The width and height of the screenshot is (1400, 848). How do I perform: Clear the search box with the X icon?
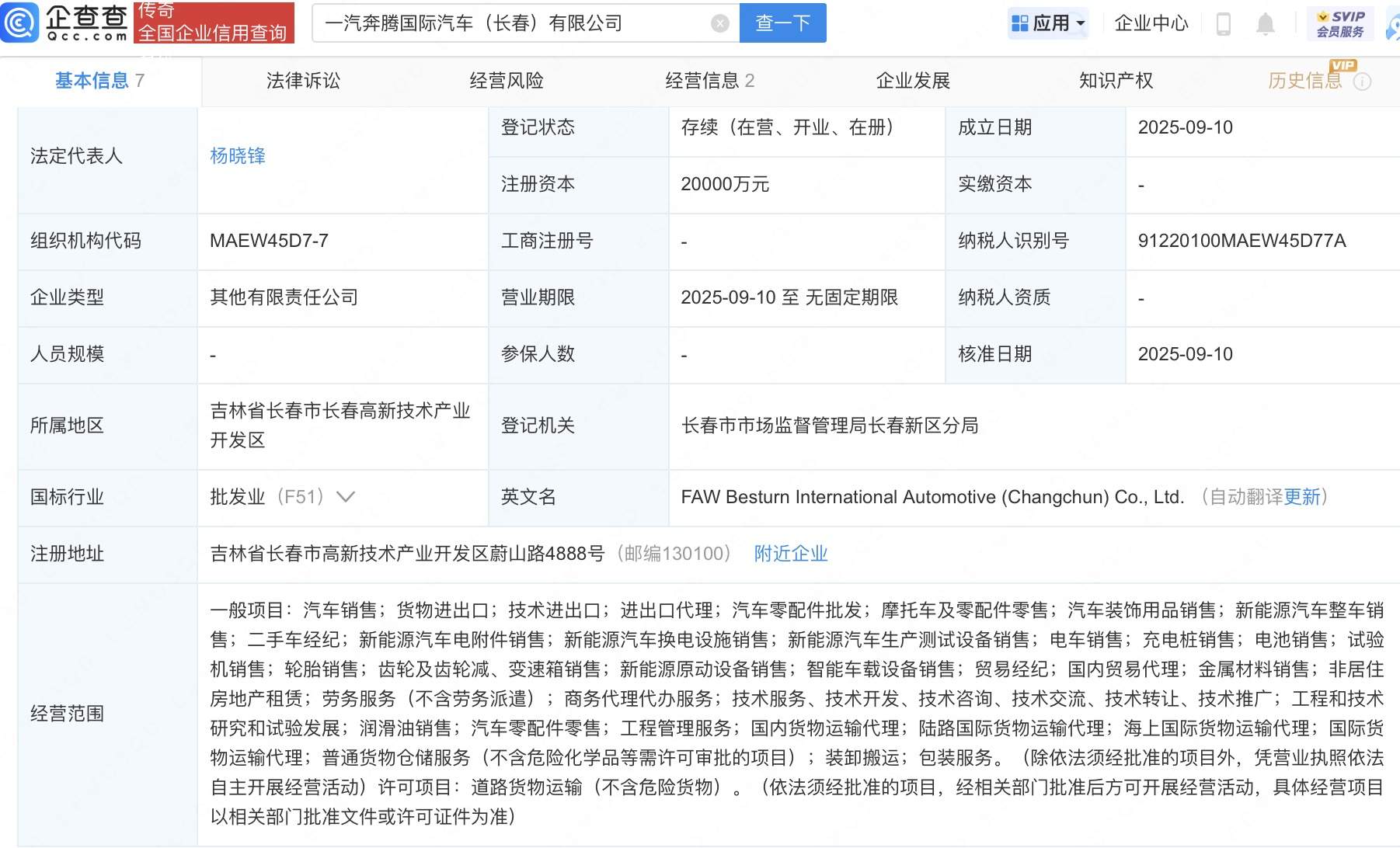click(719, 24)
